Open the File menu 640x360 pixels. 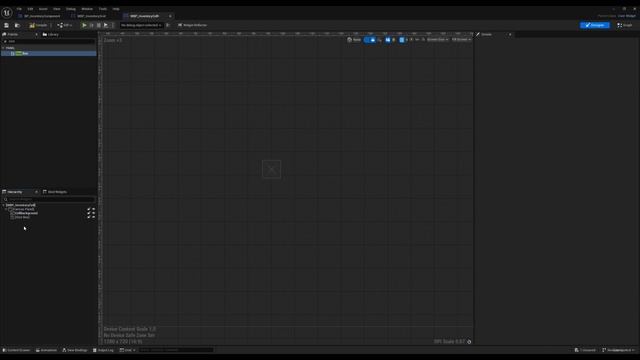pyautogui.click(x=19, y=9)
